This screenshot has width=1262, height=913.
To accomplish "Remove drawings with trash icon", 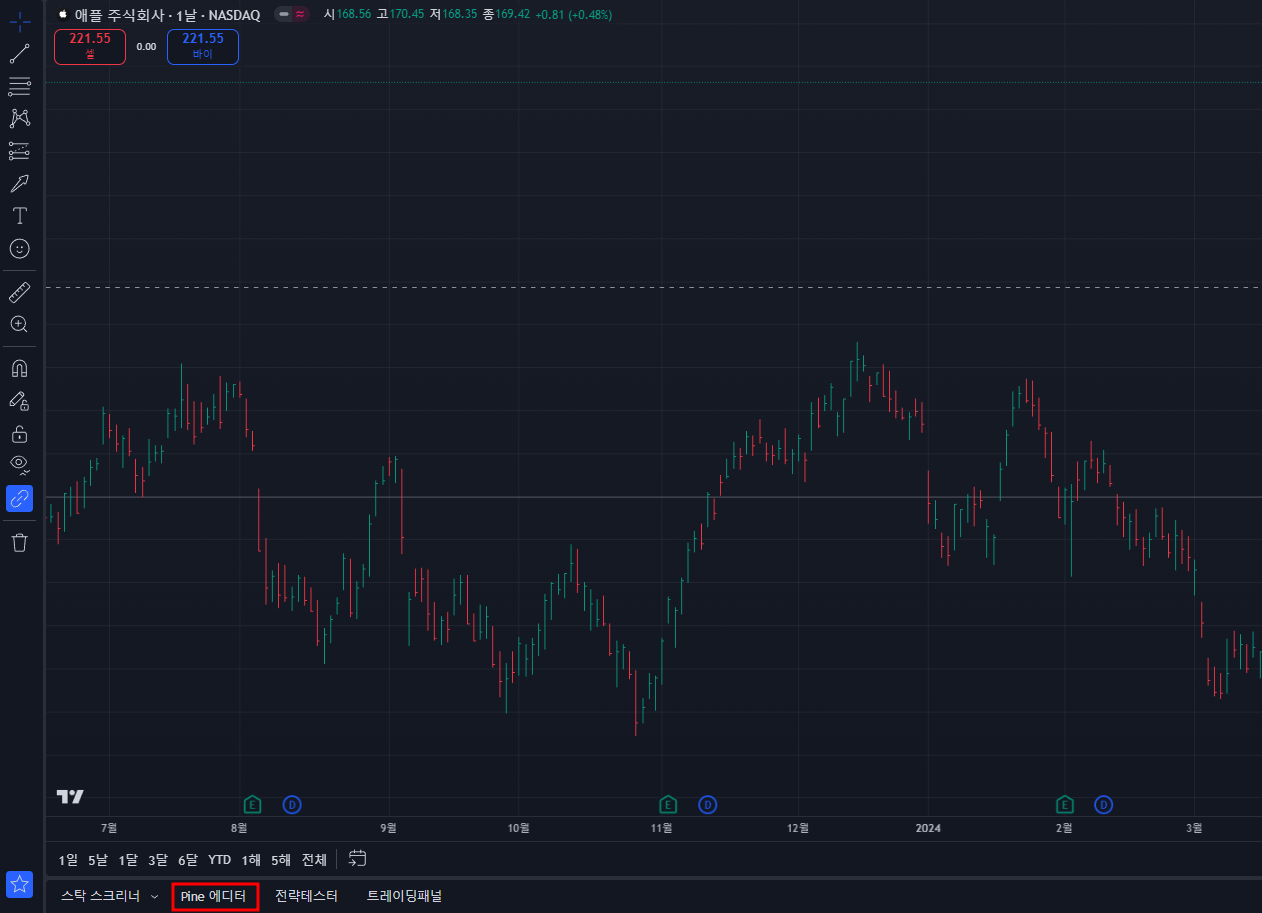I will point(19,543).
